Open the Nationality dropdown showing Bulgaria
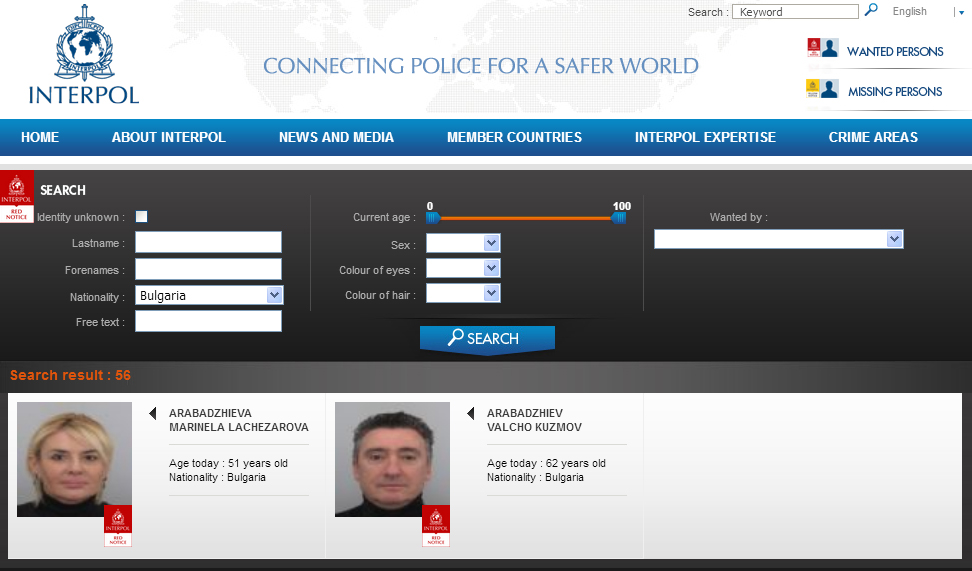Viewport: 972px width, 571px height. (209, 295)
